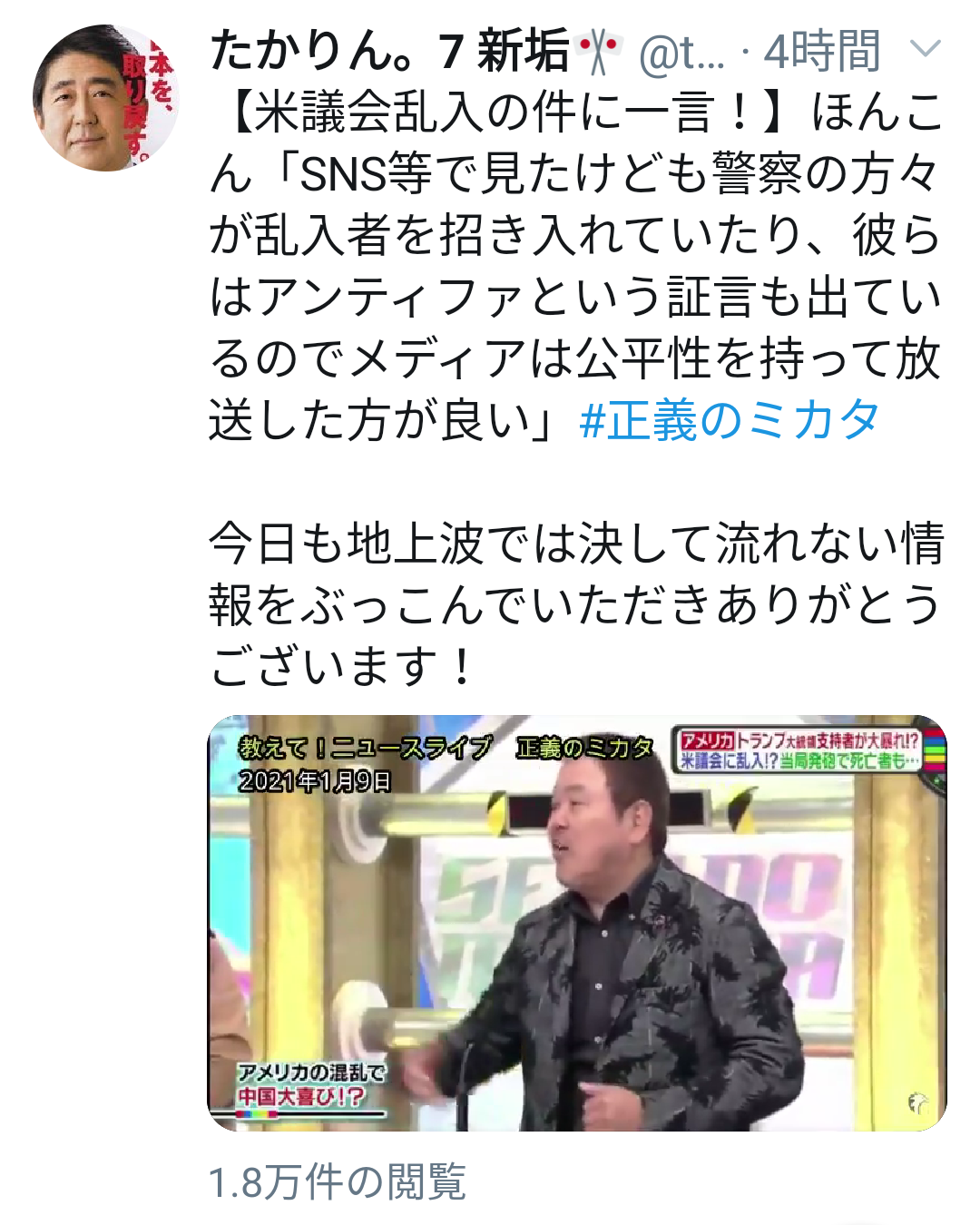
Task: Click the display name たかりん。7 新垣
Action: (x=389, y=51)
